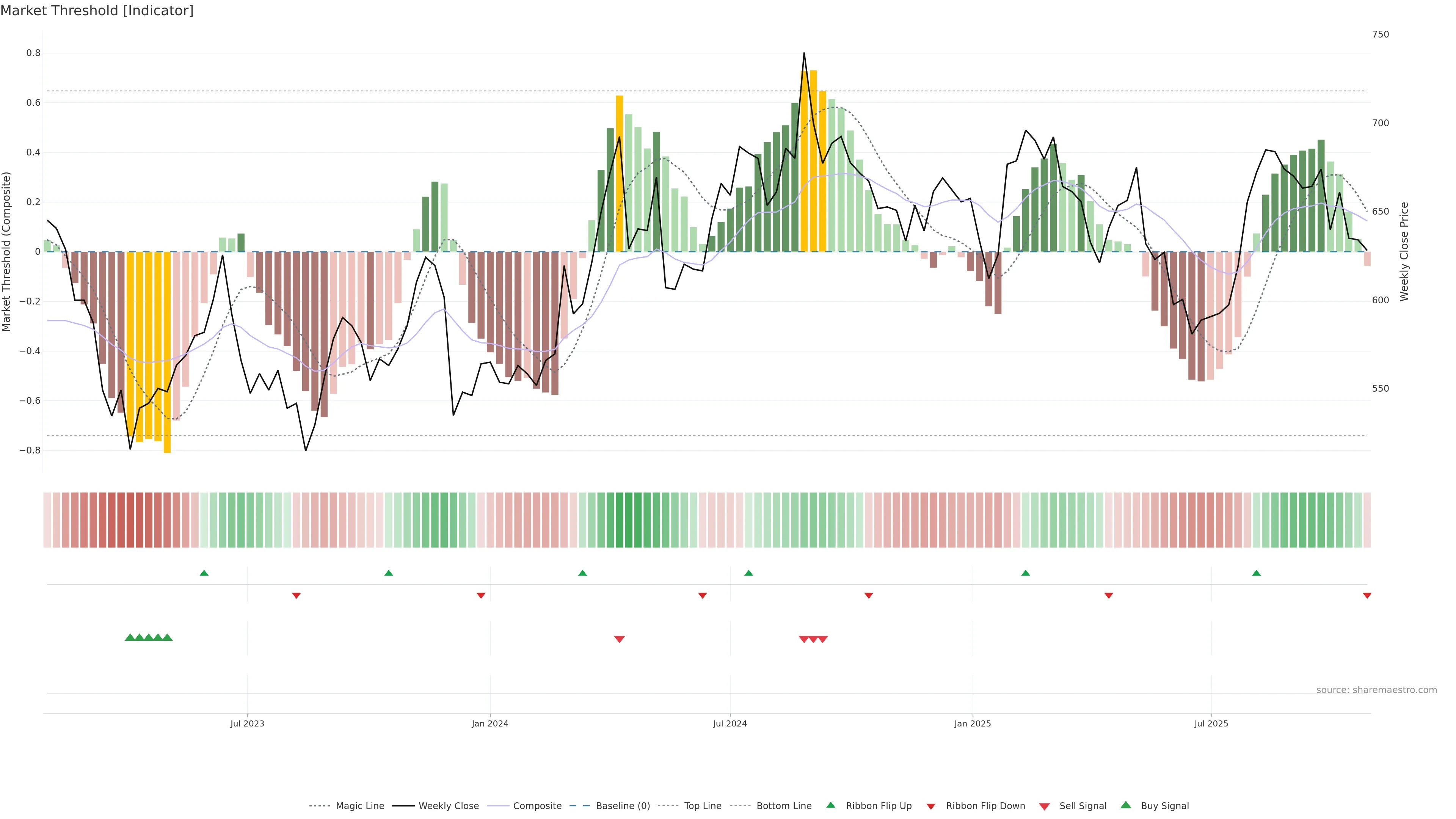Click the leftmost green ribbon flip up marker
Viewport: 1456px width, 819px height.
204,573
